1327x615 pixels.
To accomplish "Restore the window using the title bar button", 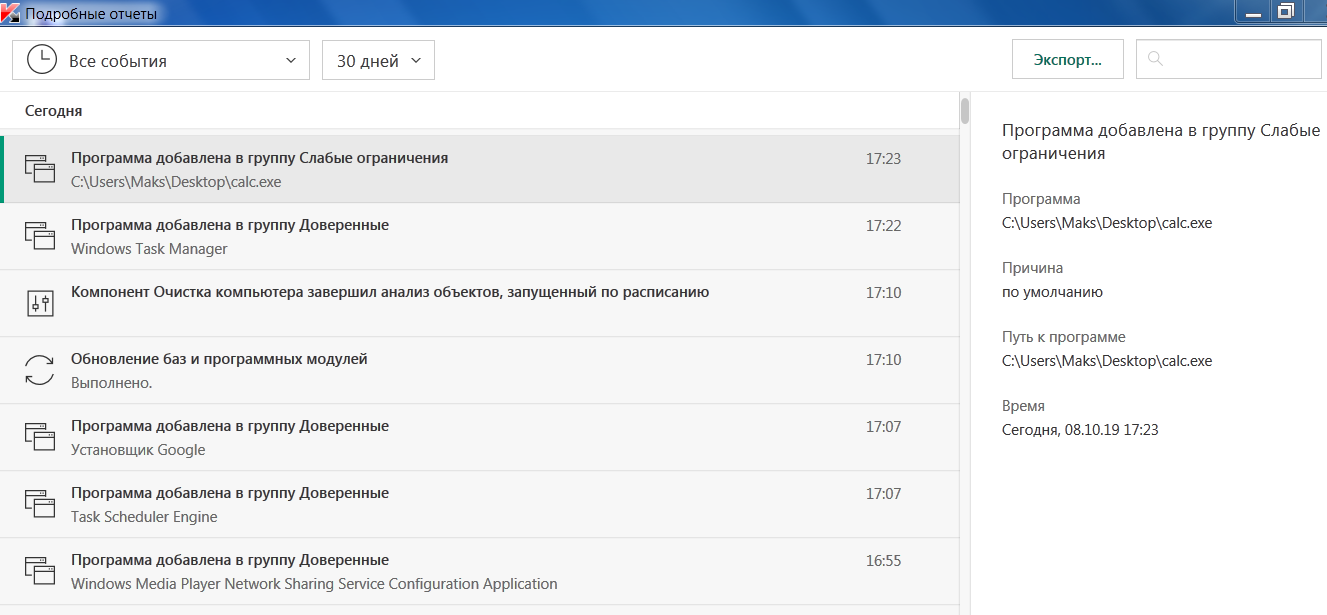I will click(x=1285, y=11).
